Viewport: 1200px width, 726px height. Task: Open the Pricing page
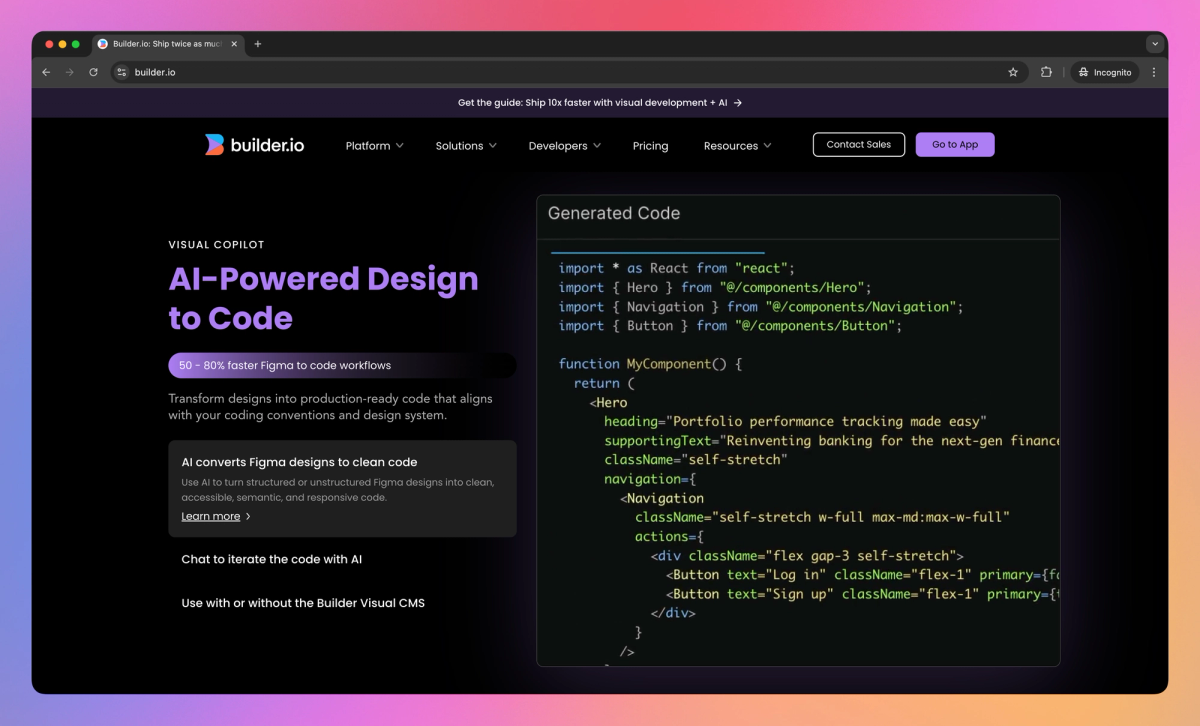click(650, 146)
